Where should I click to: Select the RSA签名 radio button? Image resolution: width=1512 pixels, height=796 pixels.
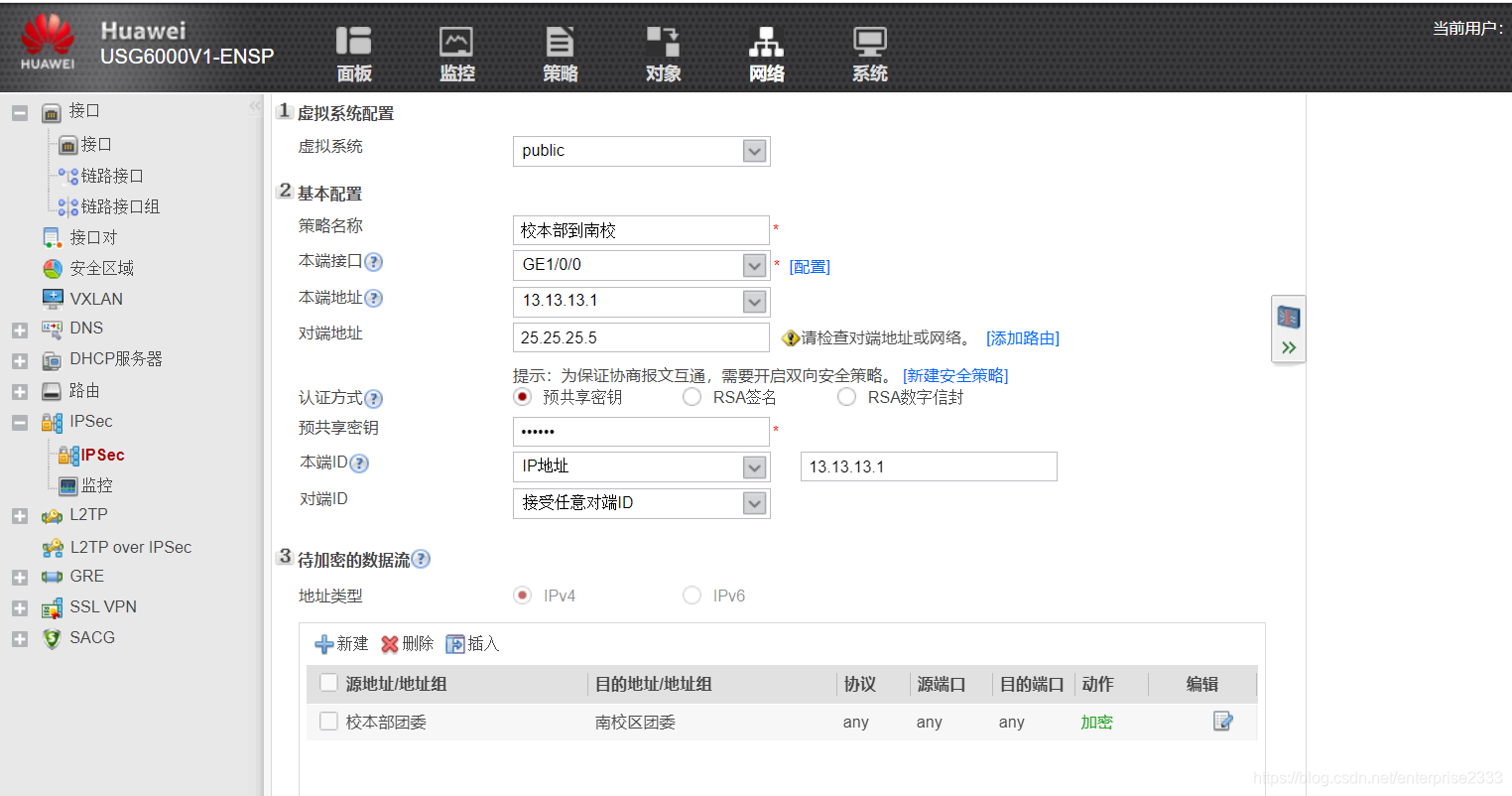click(692, 397)
